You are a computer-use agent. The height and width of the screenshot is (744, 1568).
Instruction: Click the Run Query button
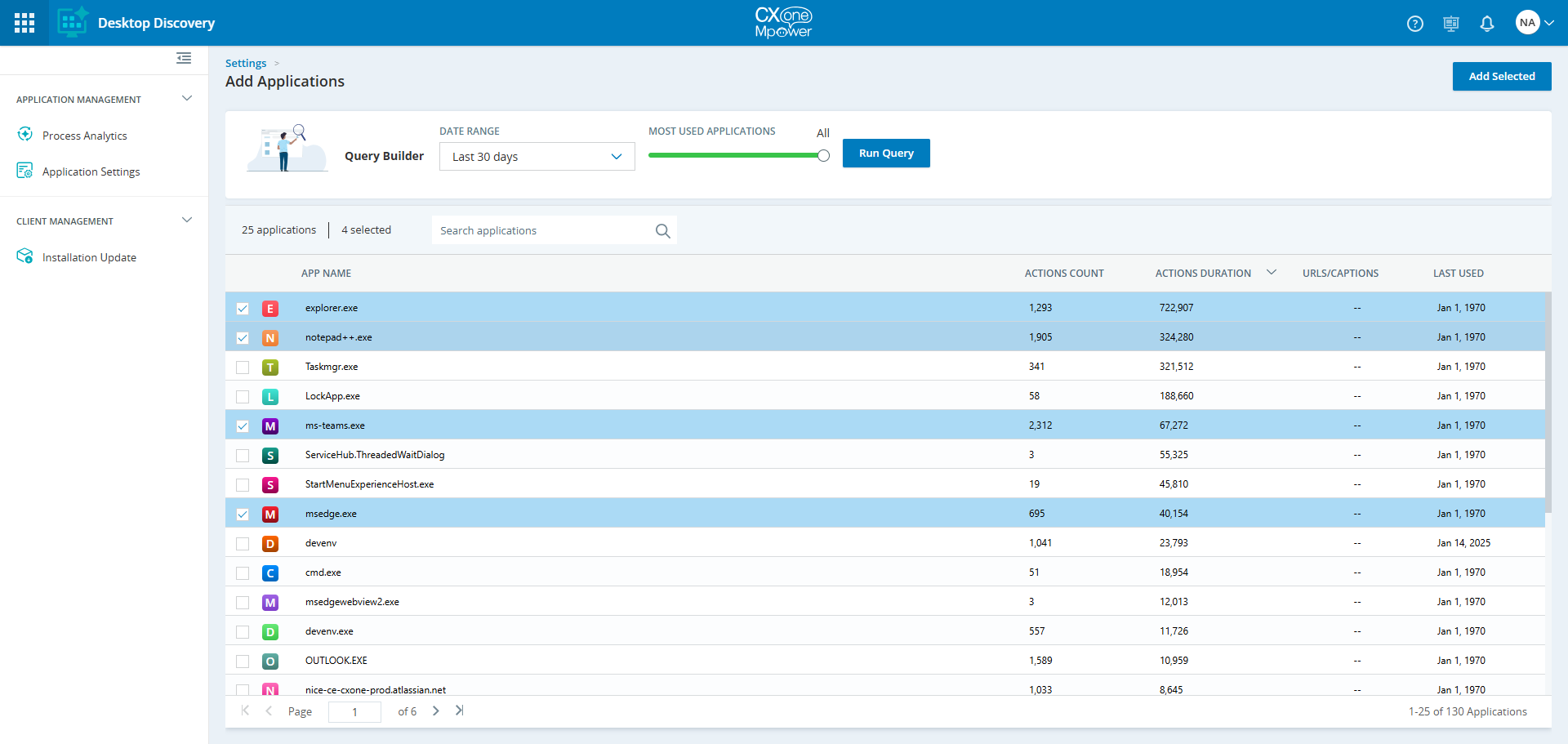click(x=886, y=154)
